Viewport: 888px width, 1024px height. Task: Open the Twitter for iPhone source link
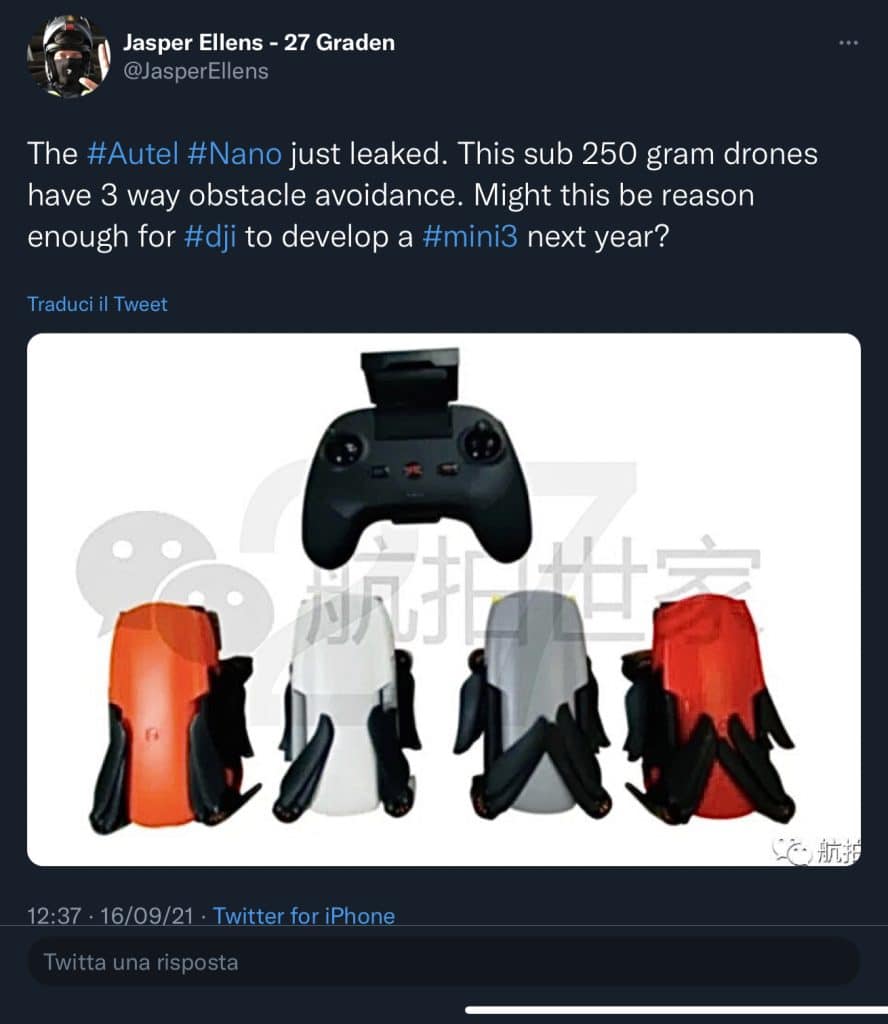304,916
